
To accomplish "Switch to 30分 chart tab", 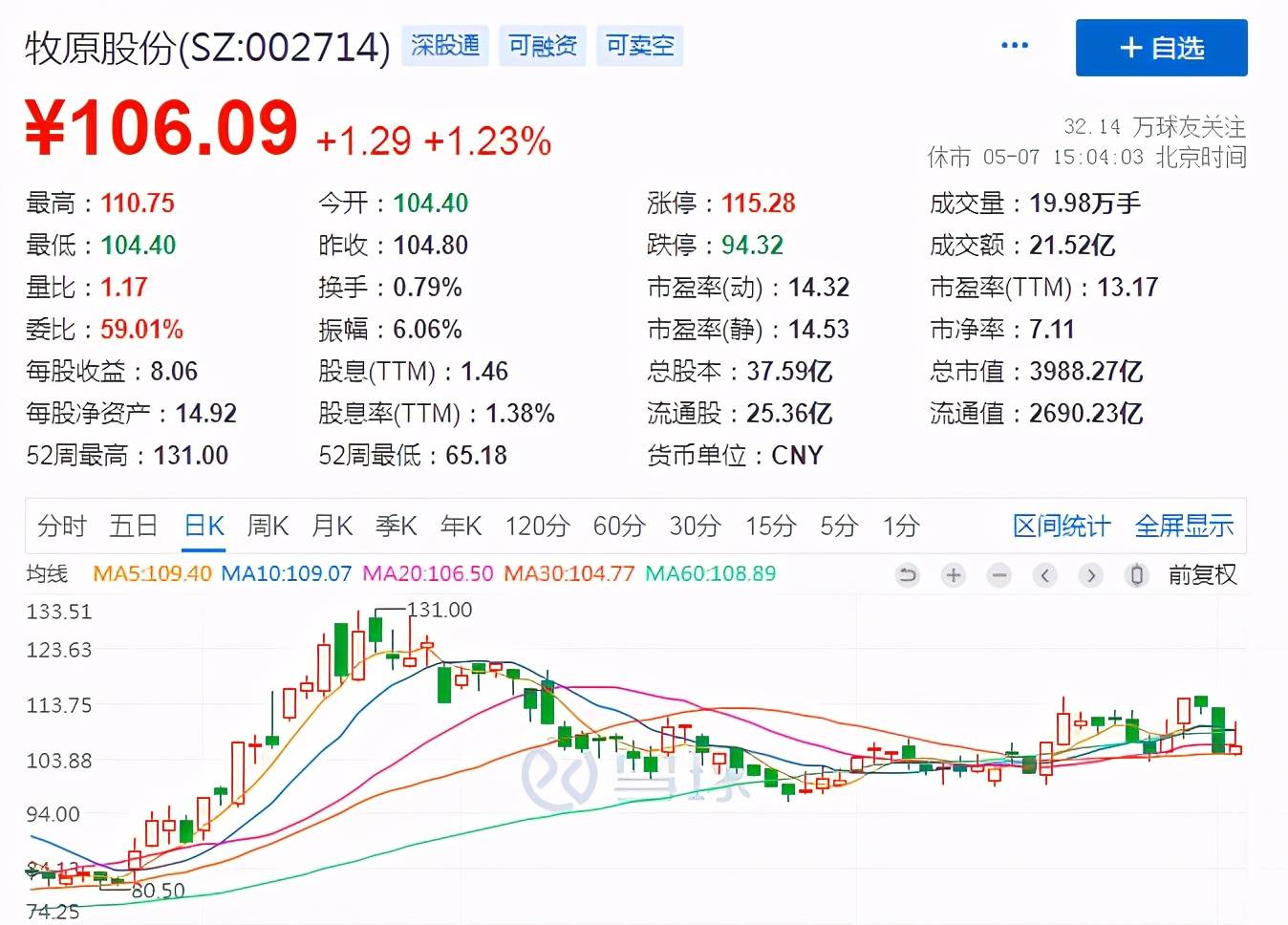I will (695, 526).
